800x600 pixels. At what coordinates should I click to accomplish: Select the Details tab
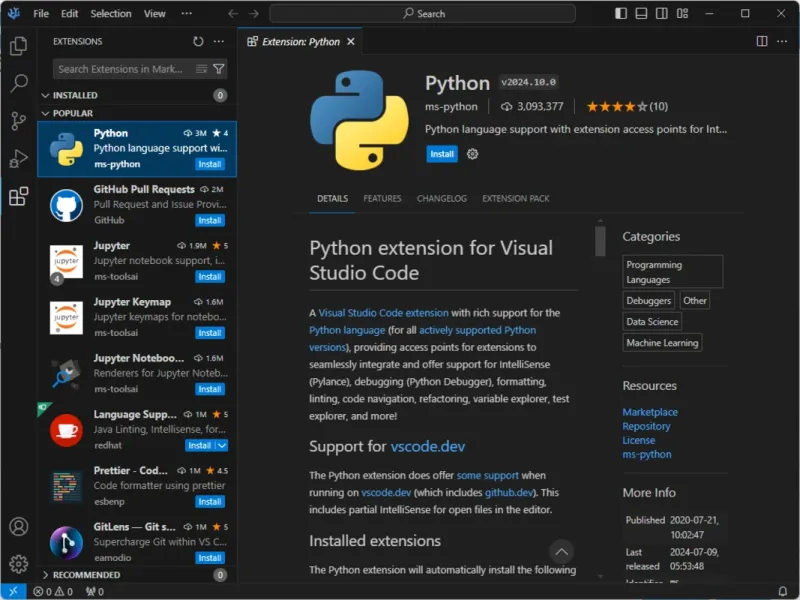[x=332, y=198]
